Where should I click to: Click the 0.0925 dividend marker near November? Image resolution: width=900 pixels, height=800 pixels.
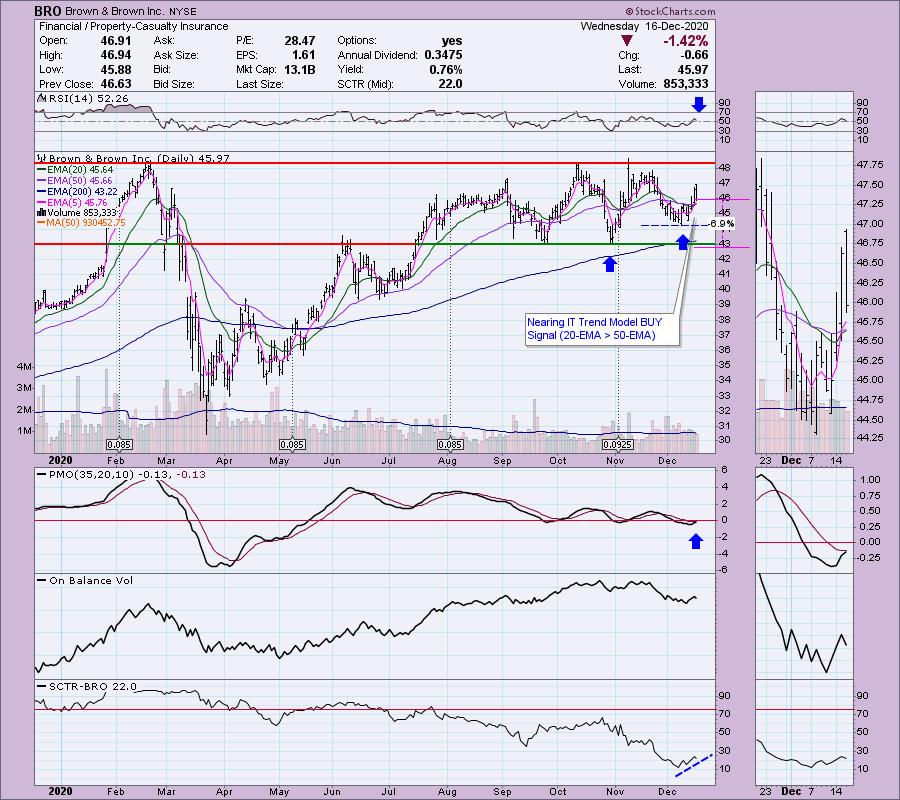click(618, 445)
